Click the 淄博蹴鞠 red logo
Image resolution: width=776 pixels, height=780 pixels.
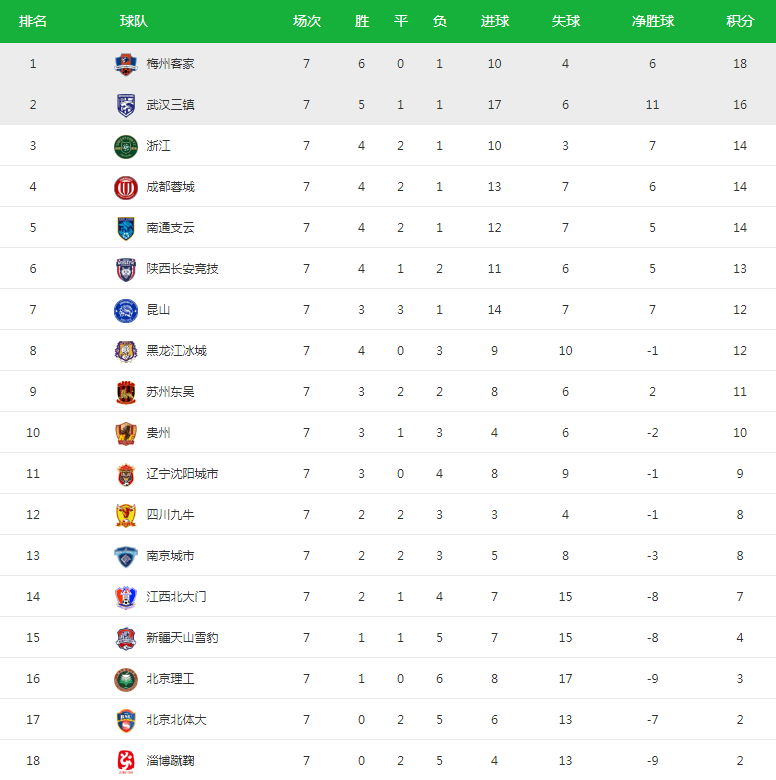(x=125, y=761)
